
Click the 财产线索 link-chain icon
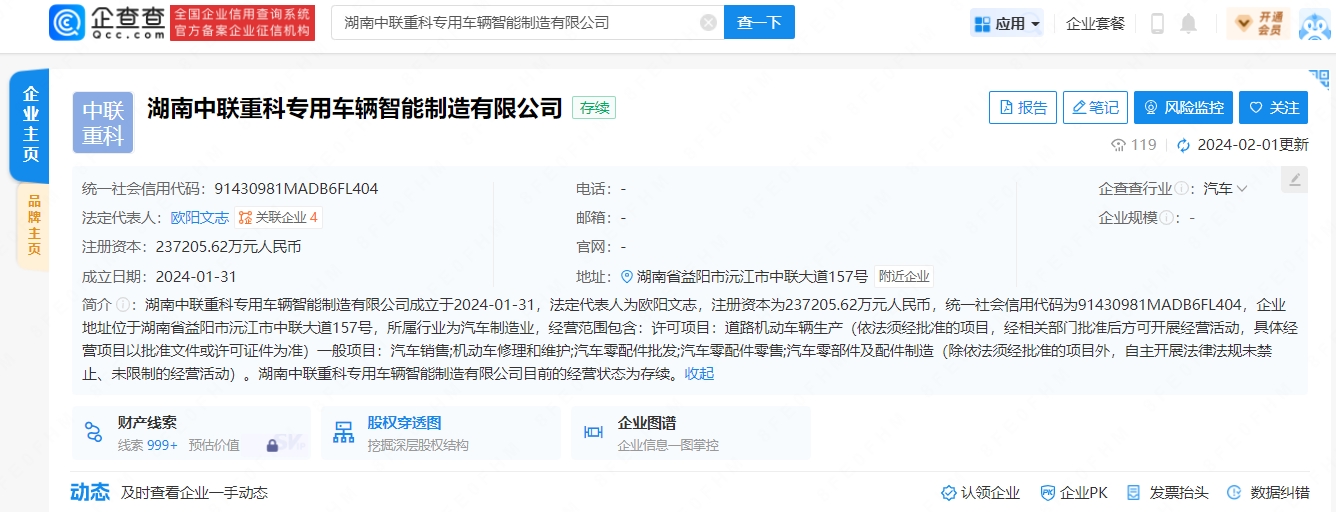pos(94,432)
